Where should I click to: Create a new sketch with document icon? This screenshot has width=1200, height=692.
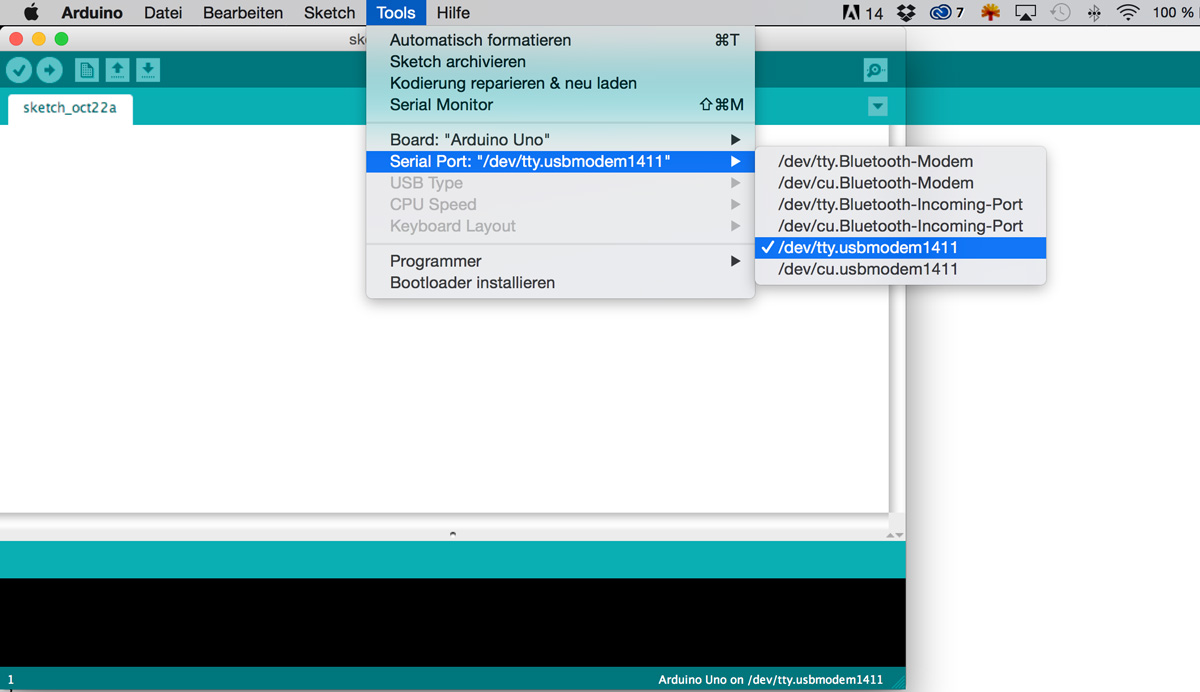tap(87, 70)
